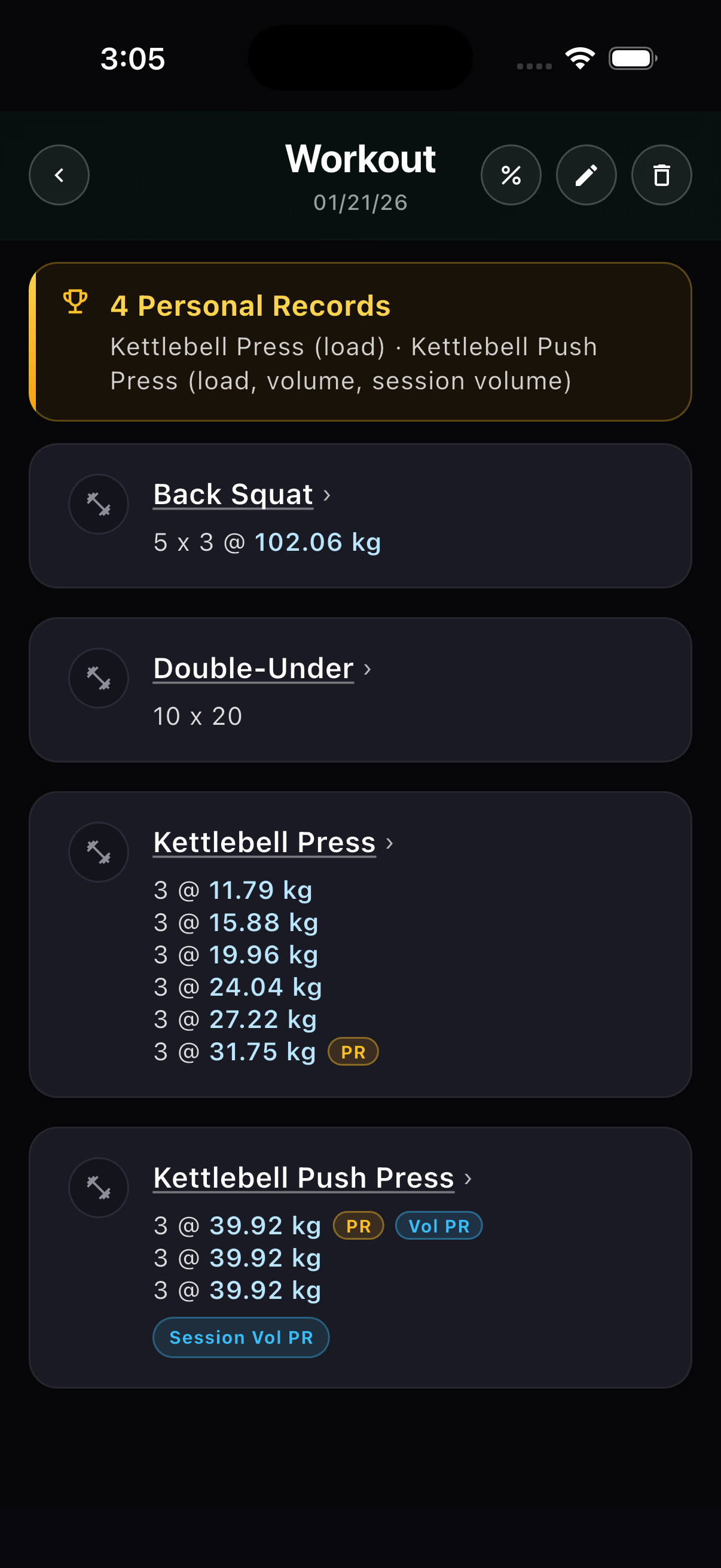Tap the Kettlebell Press dumbbell icon
721x1568 pixels.
[x=99, y=852]
